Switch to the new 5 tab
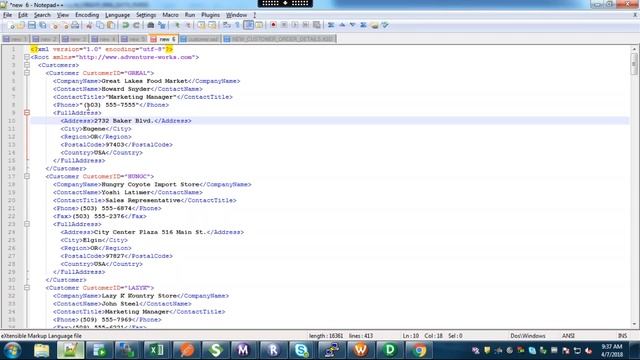Image resolution: width=640 pixels, height=360 pixels. pos(133,39)
